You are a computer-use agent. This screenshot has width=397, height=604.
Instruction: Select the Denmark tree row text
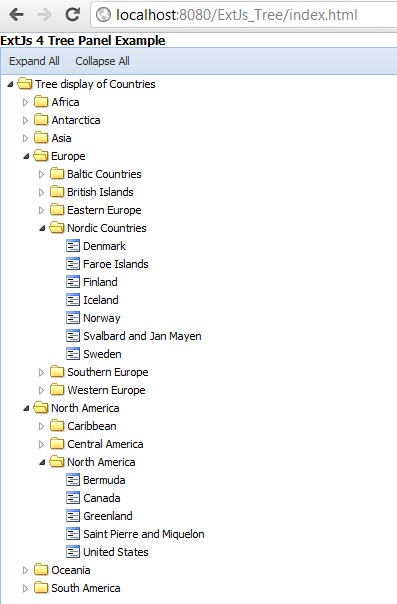point(104,246)
